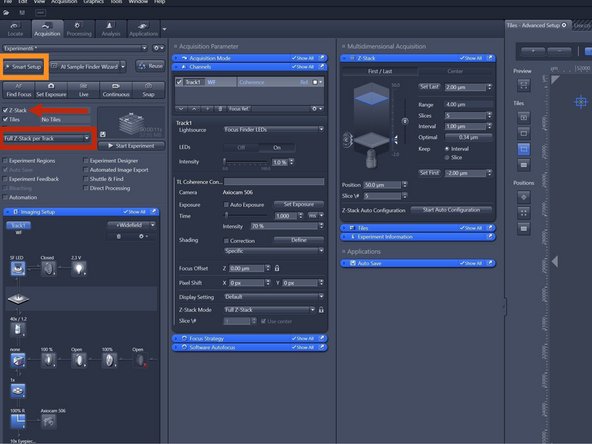Open the Display Setting Default dropdown
The image size is (592, 444).
274,297
